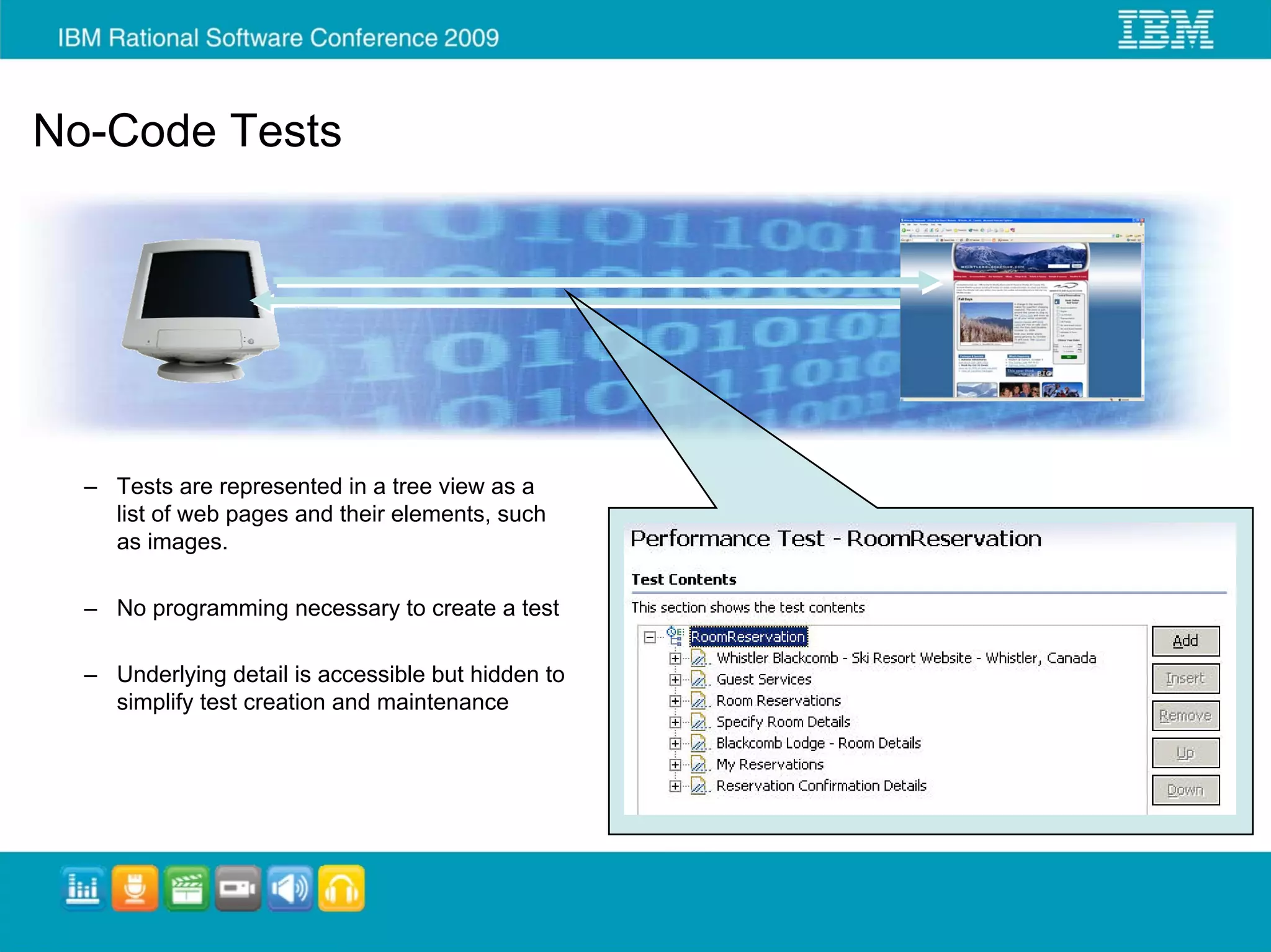Click page icon beside Specify Room Details

[699, 722]
